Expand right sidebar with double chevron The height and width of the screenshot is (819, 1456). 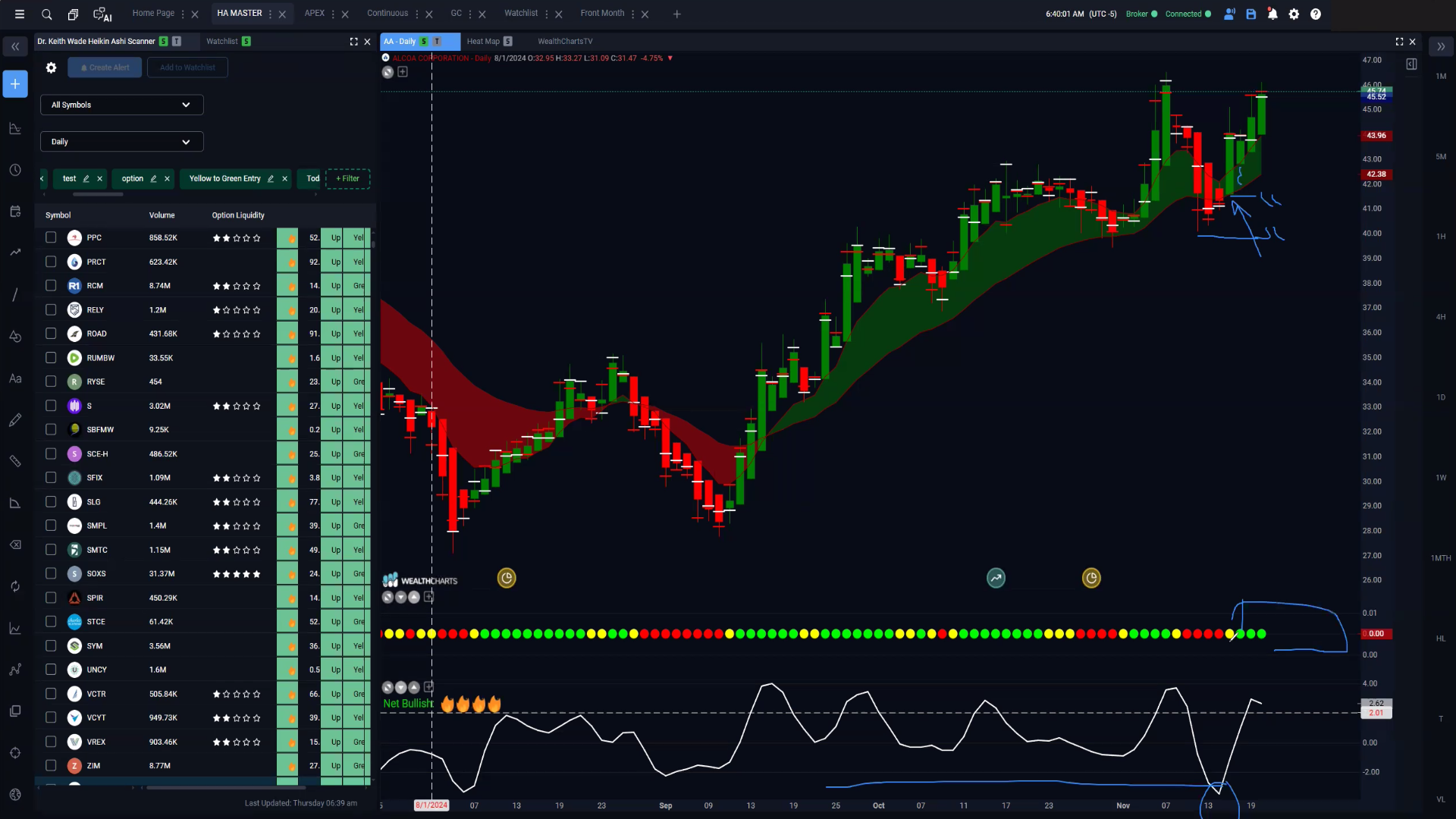(x=1441, y=46)
